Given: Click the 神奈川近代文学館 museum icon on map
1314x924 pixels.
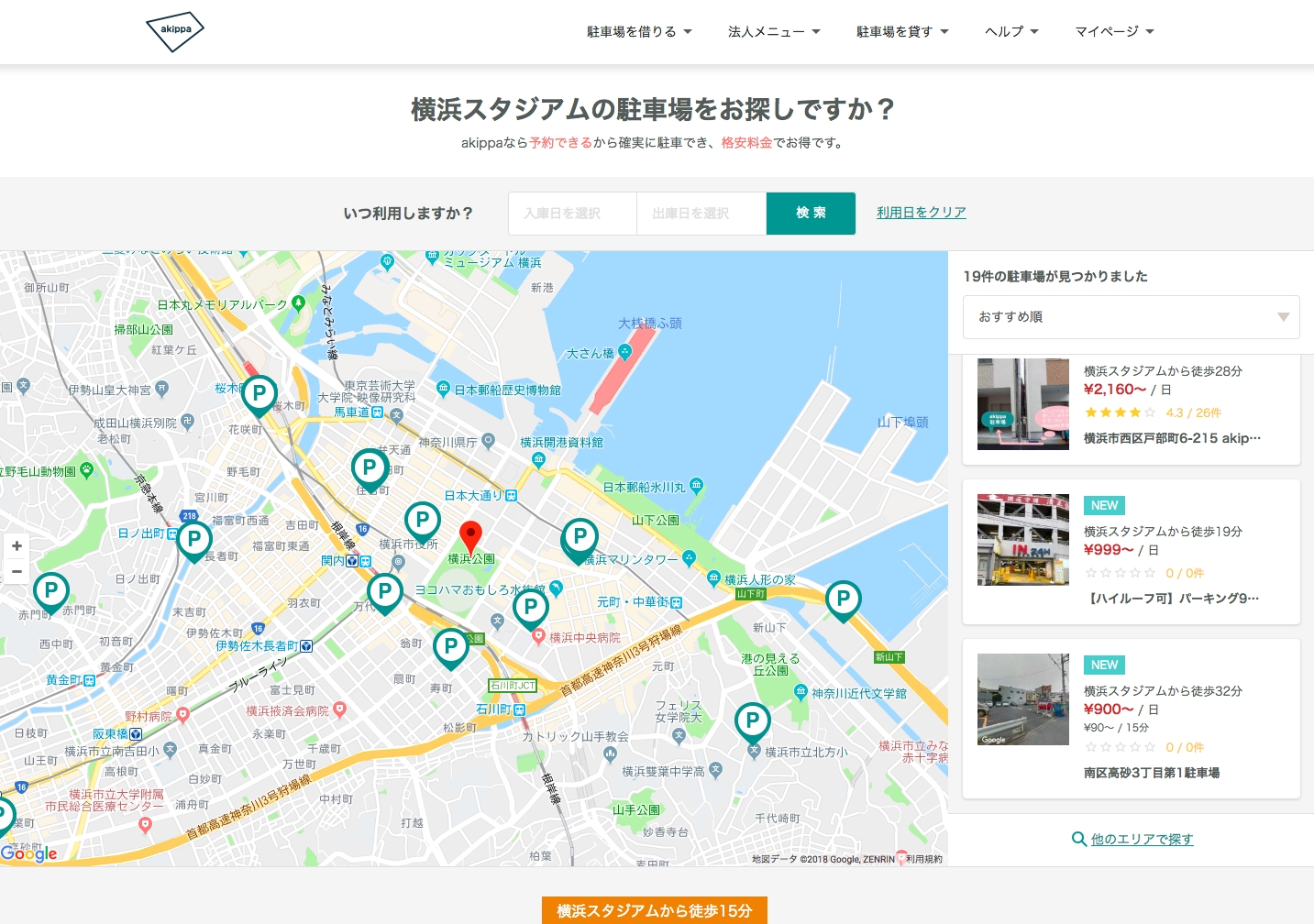Looking at the screenshot, I should (x=801, y=692).
